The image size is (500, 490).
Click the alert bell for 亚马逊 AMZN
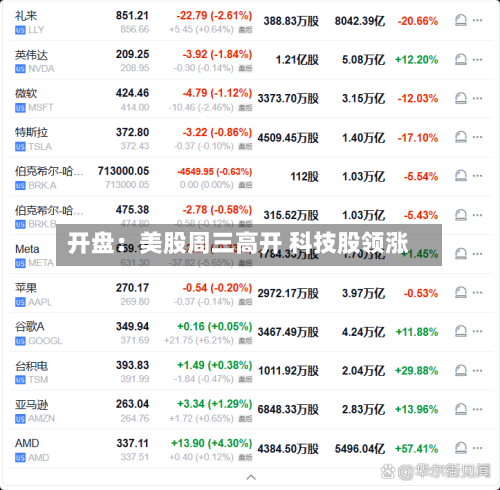tap(461, 409)
